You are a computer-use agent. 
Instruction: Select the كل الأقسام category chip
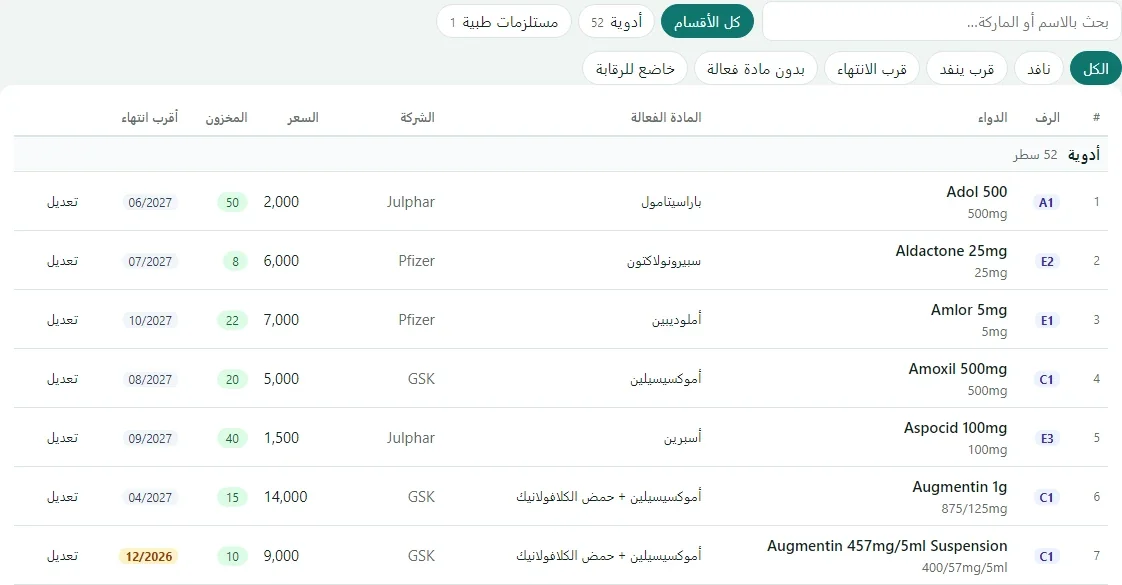707,21
